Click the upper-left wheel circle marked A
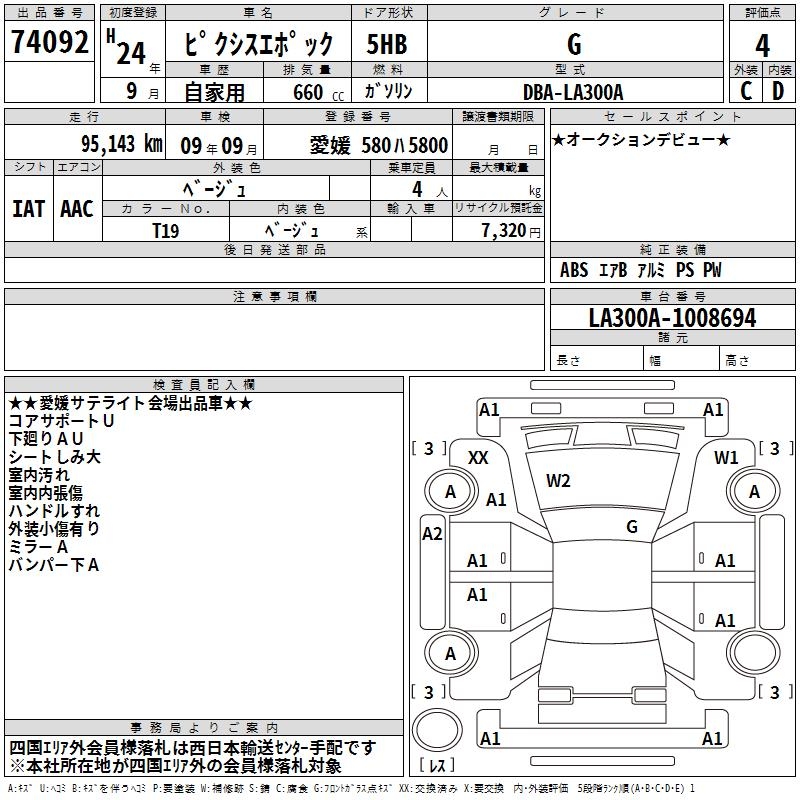The width and height of the screenshot is (800, 800). point(450,491)
